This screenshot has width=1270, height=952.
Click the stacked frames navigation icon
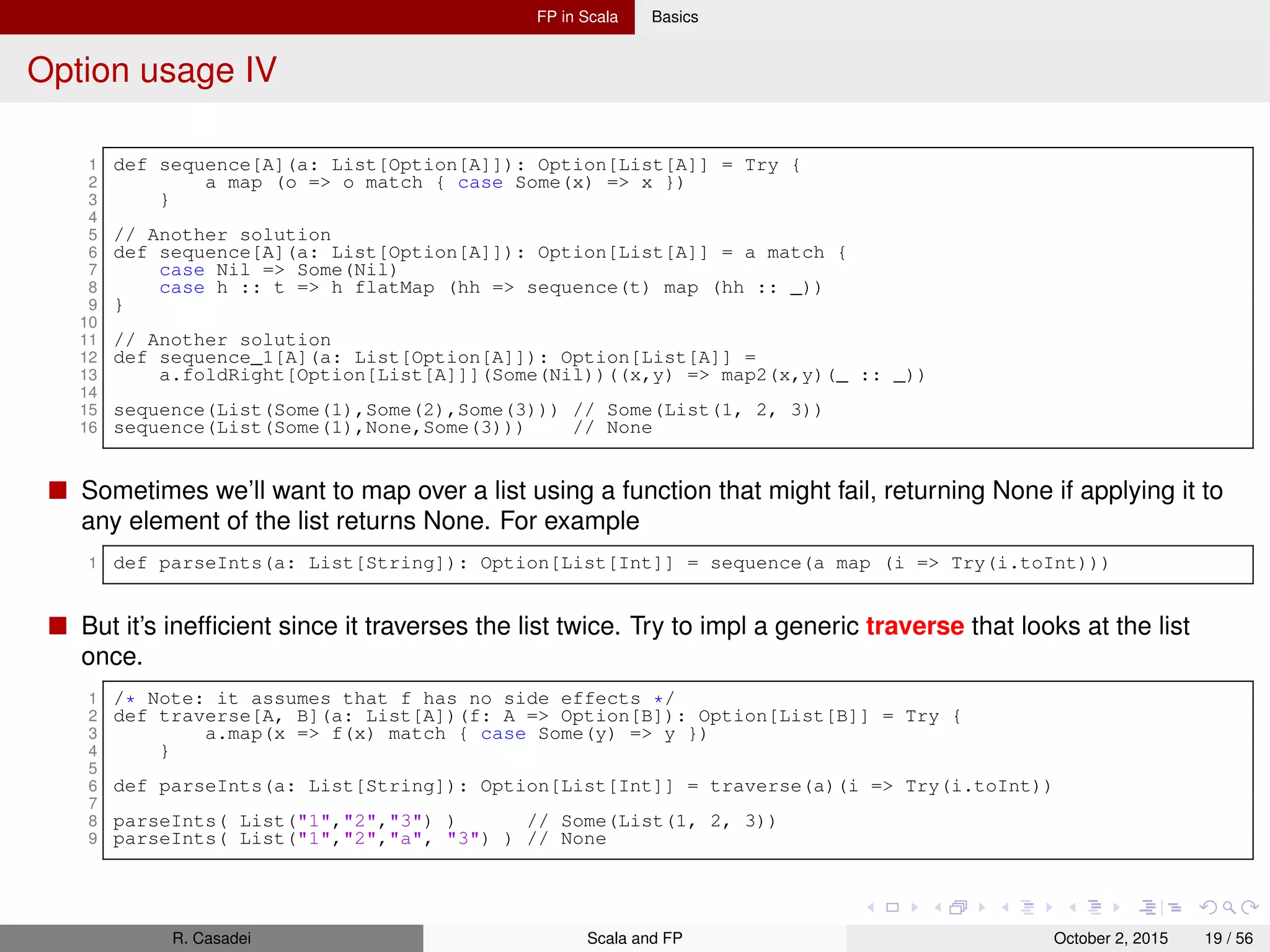coord(959,907)
